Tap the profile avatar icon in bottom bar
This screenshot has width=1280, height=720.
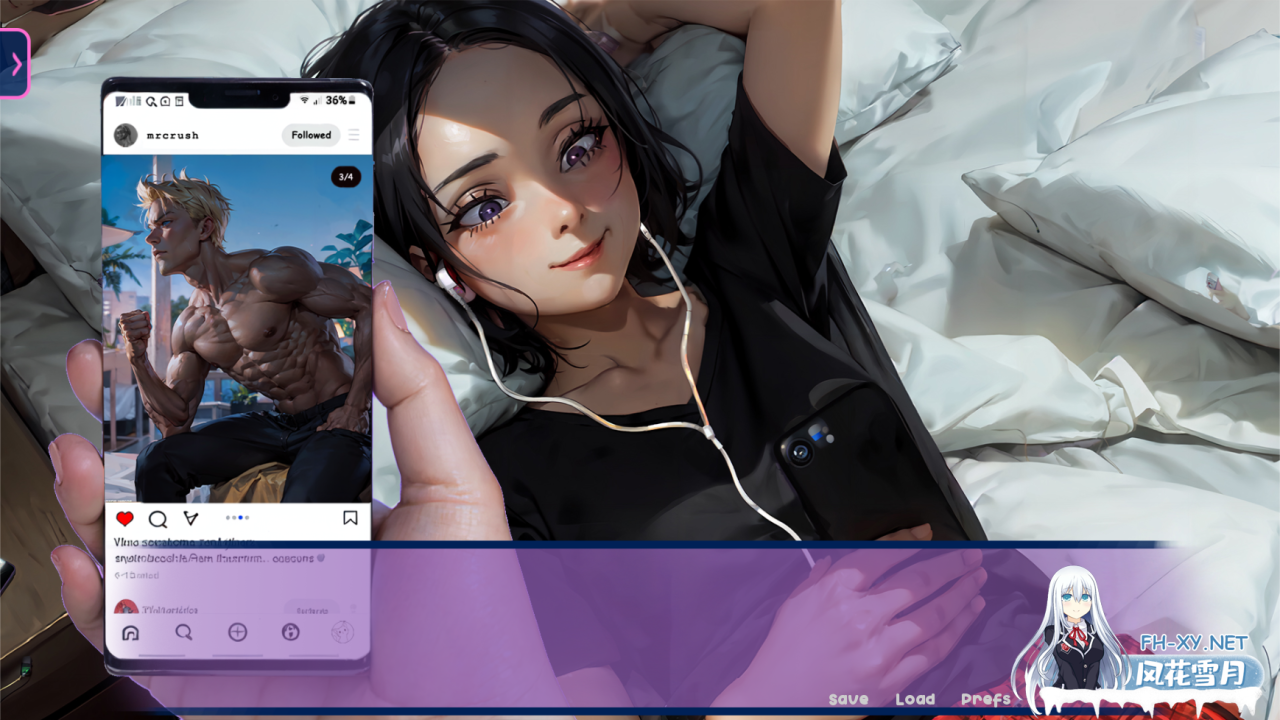(x=343, y=632)
